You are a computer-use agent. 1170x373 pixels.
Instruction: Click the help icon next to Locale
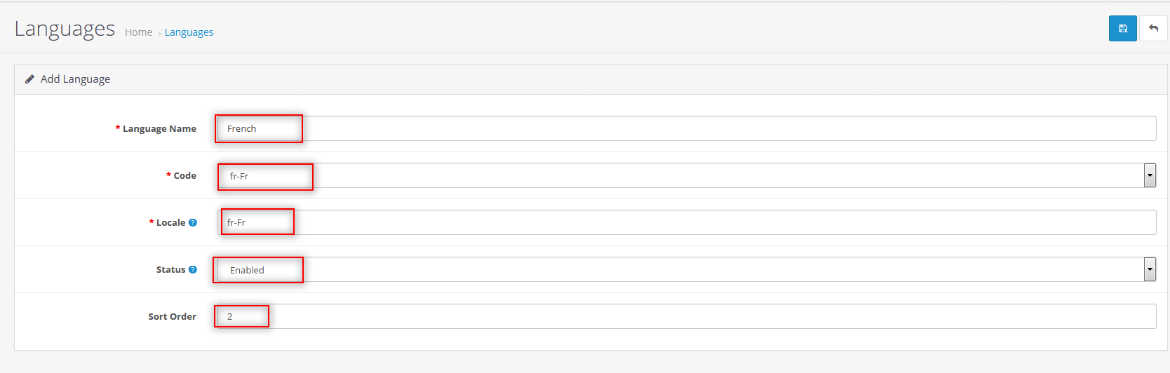(x=193, y=222)
